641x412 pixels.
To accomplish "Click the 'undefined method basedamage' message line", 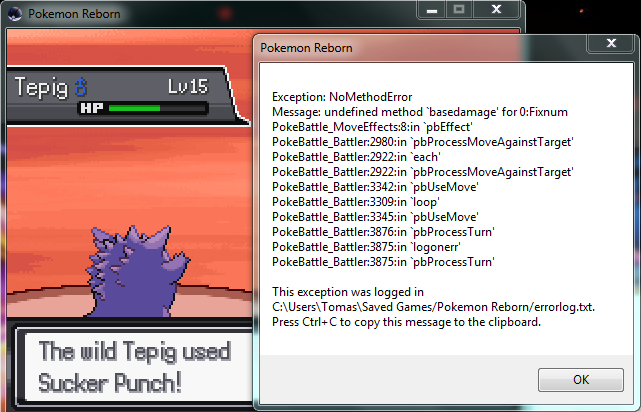I will pyautogui.click(x=420, y=112).
